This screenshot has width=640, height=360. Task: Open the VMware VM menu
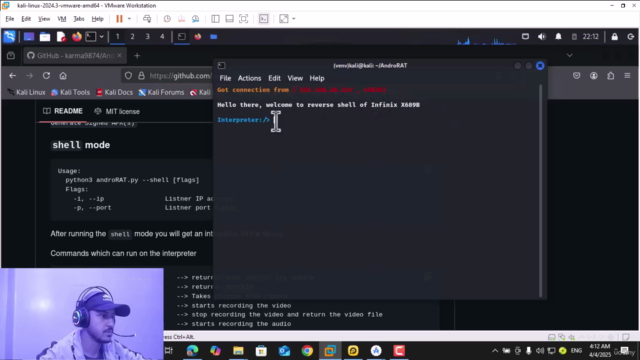pyautogui.click(x=62, y=19)
